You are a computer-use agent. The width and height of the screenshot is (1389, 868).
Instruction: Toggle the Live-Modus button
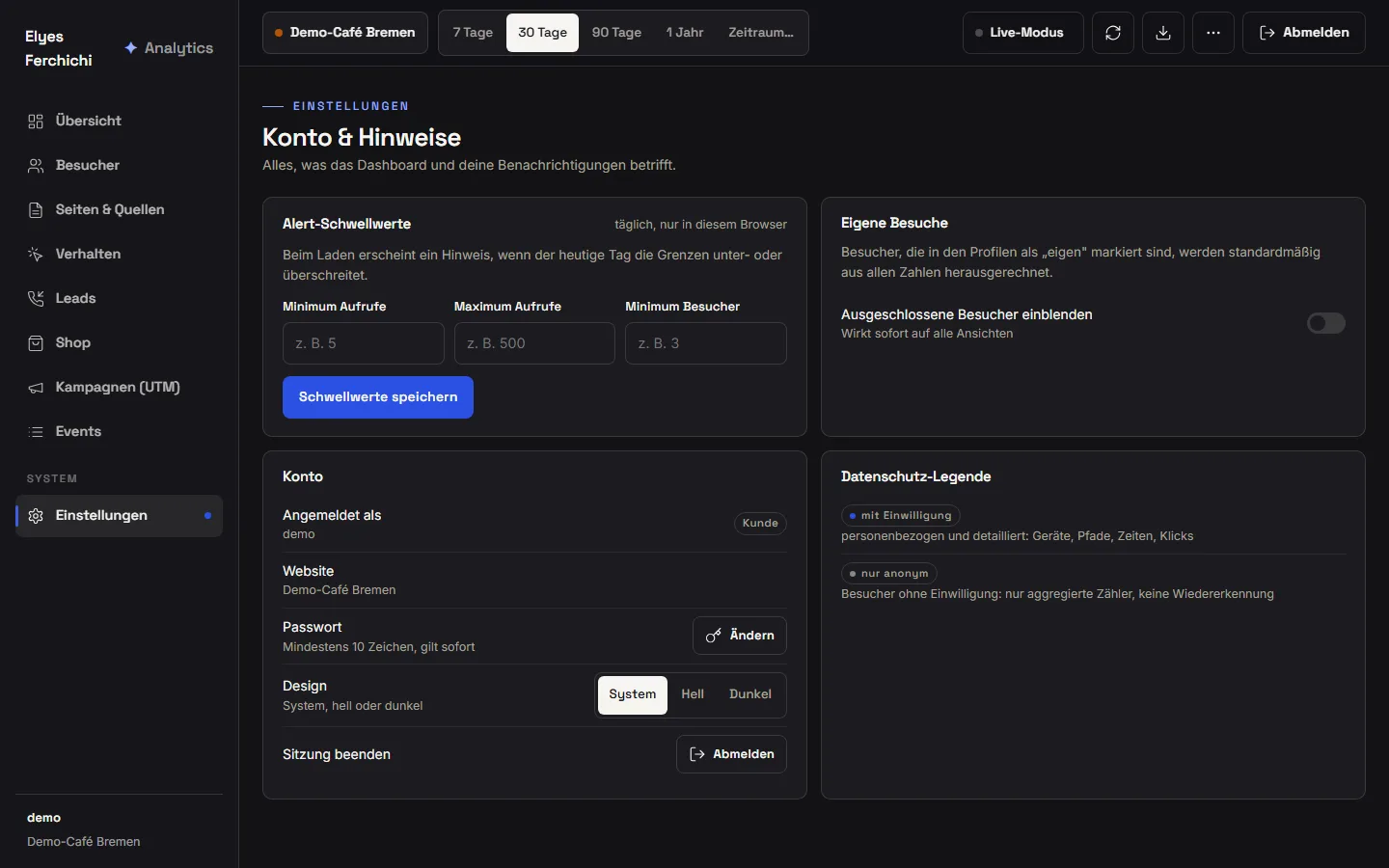(1023, 33)
